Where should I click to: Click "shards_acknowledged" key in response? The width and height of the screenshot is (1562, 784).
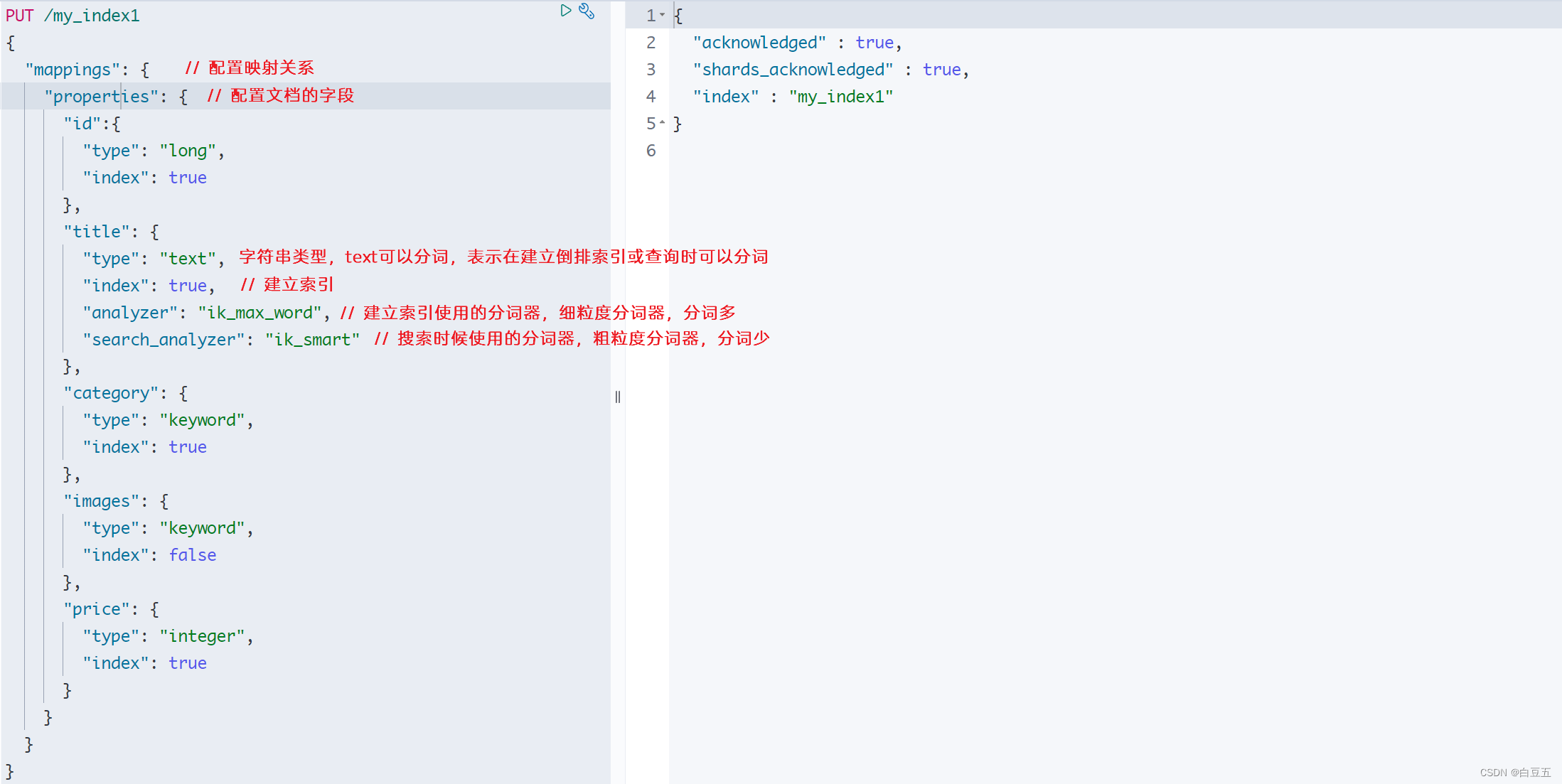click(793, 70)
